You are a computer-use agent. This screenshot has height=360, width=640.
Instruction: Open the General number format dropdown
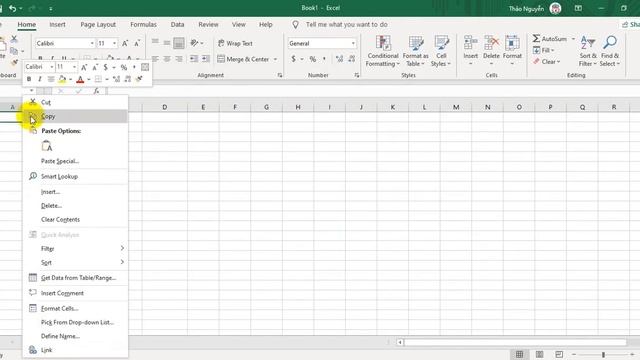pyautogui.click(x=353, y=43)
